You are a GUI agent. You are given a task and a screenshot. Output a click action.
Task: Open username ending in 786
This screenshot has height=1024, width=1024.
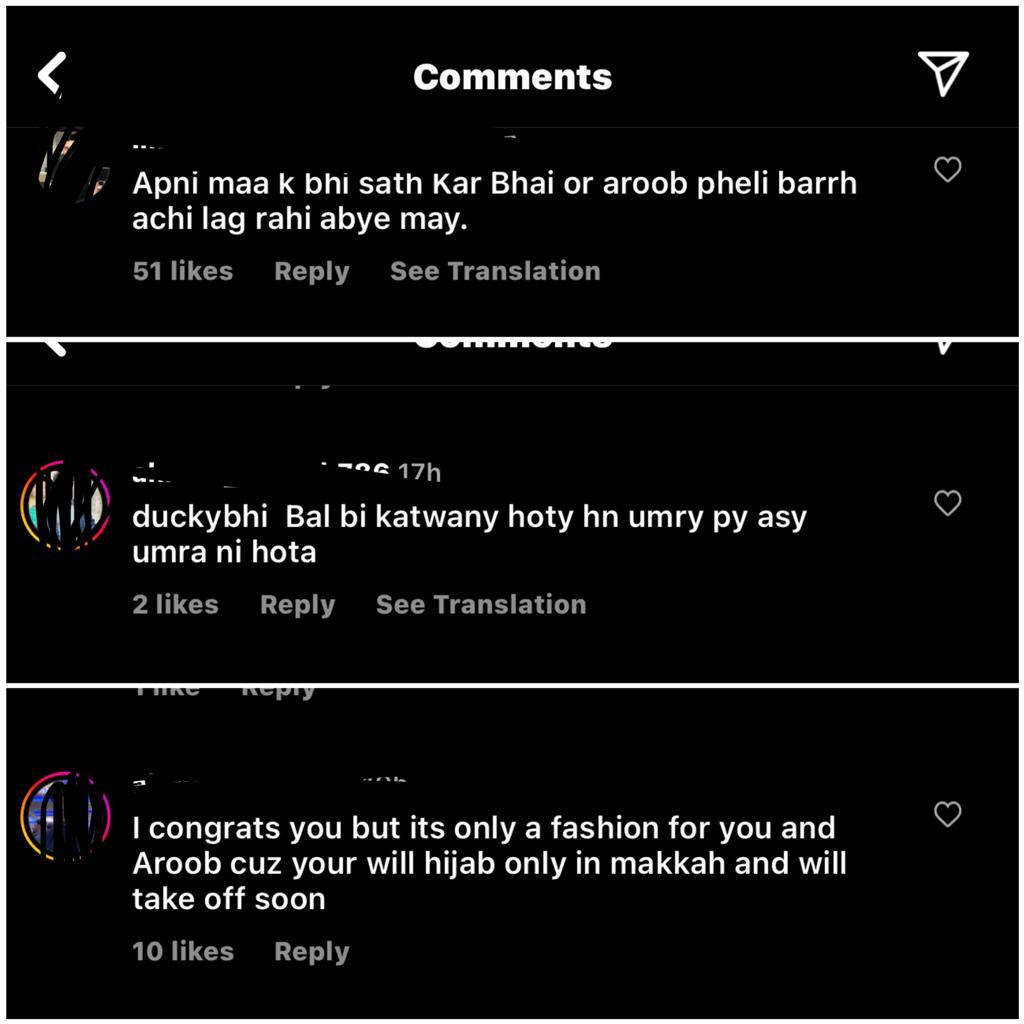pos(261,471)
